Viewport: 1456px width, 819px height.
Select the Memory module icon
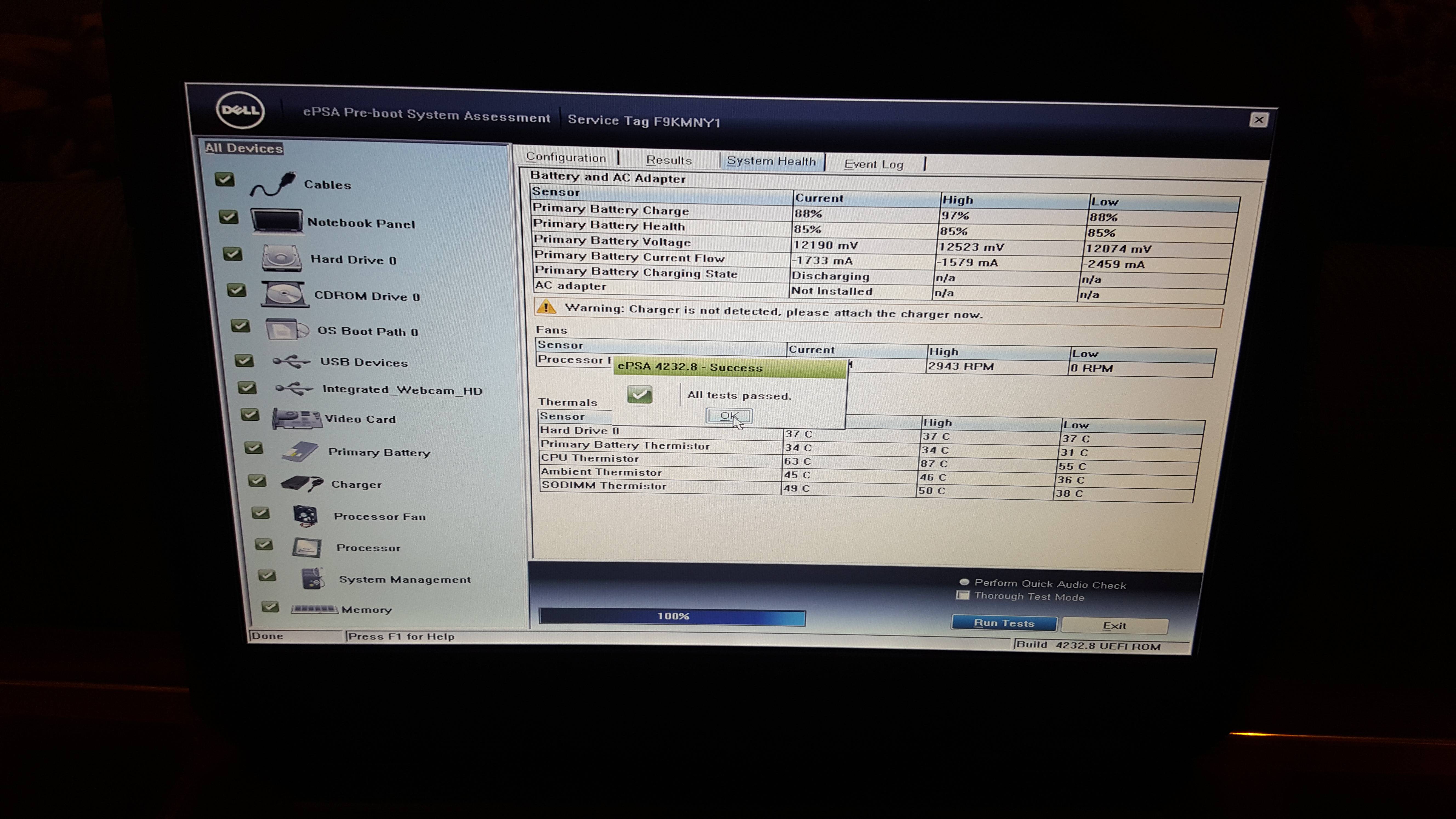(314, 609)
